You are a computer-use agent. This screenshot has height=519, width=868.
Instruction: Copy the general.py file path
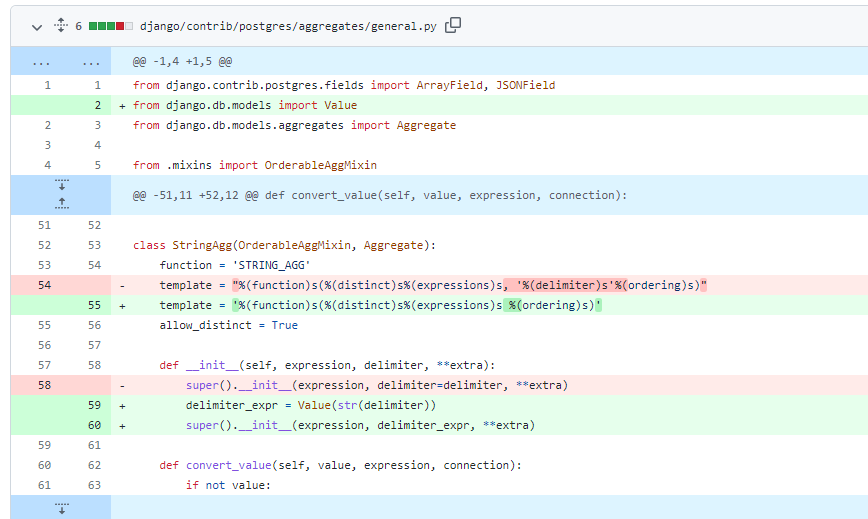pyautogui.click(x=453, y=25)
